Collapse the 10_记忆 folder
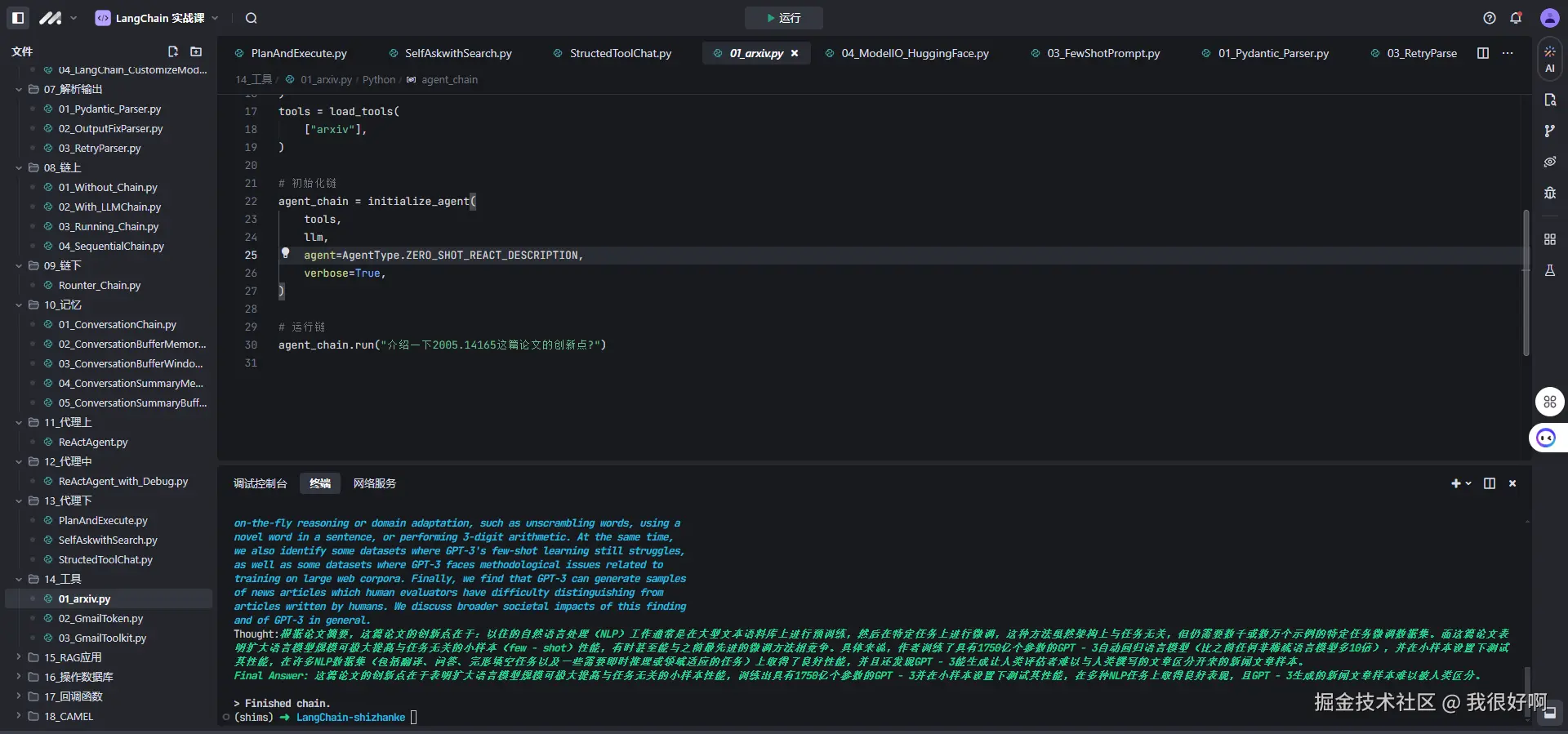 [x=19, y=305]
